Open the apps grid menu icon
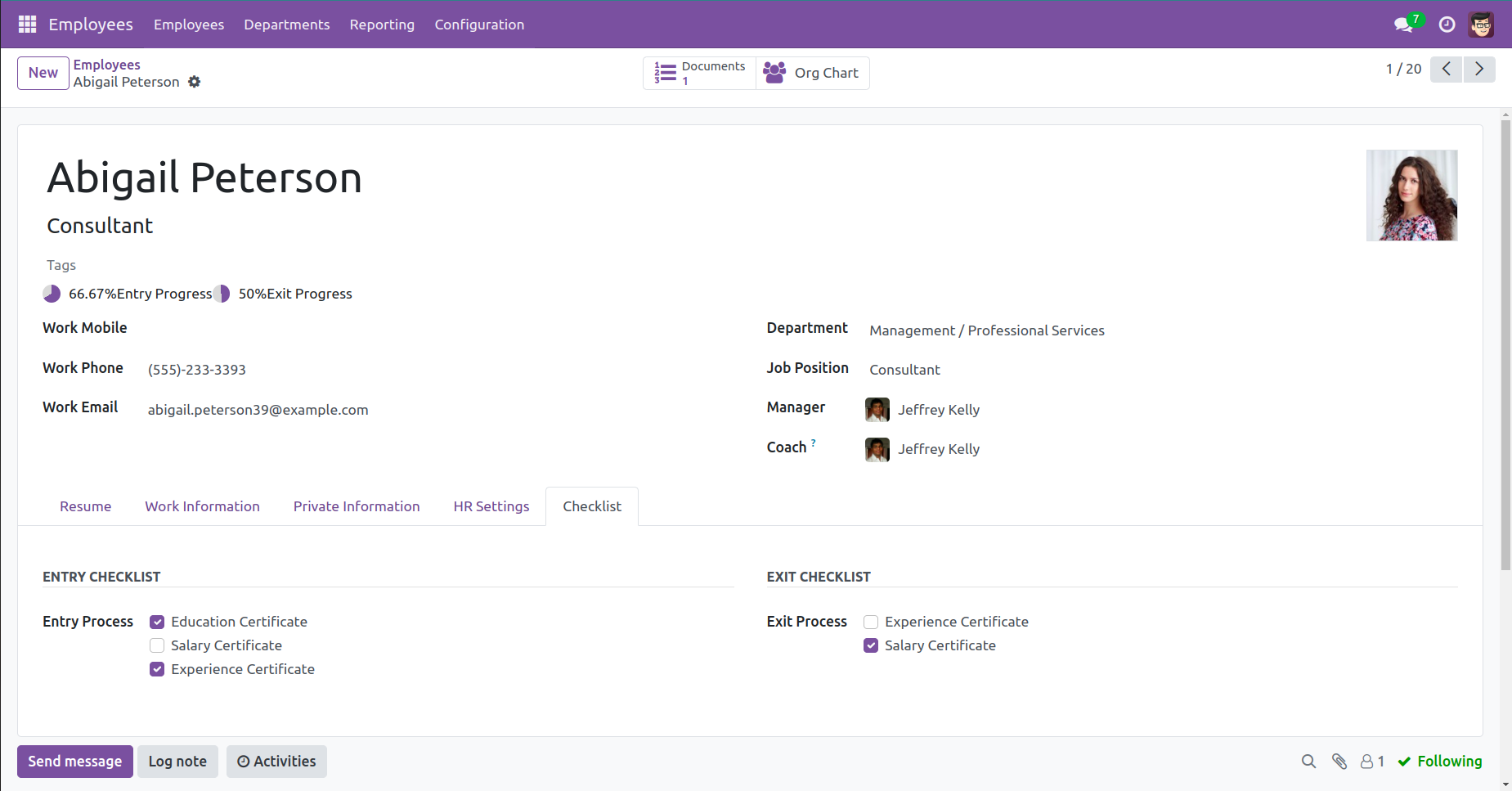Image resolution: width=1512 pixels, height=791 pixels. [x=27, y=25]
